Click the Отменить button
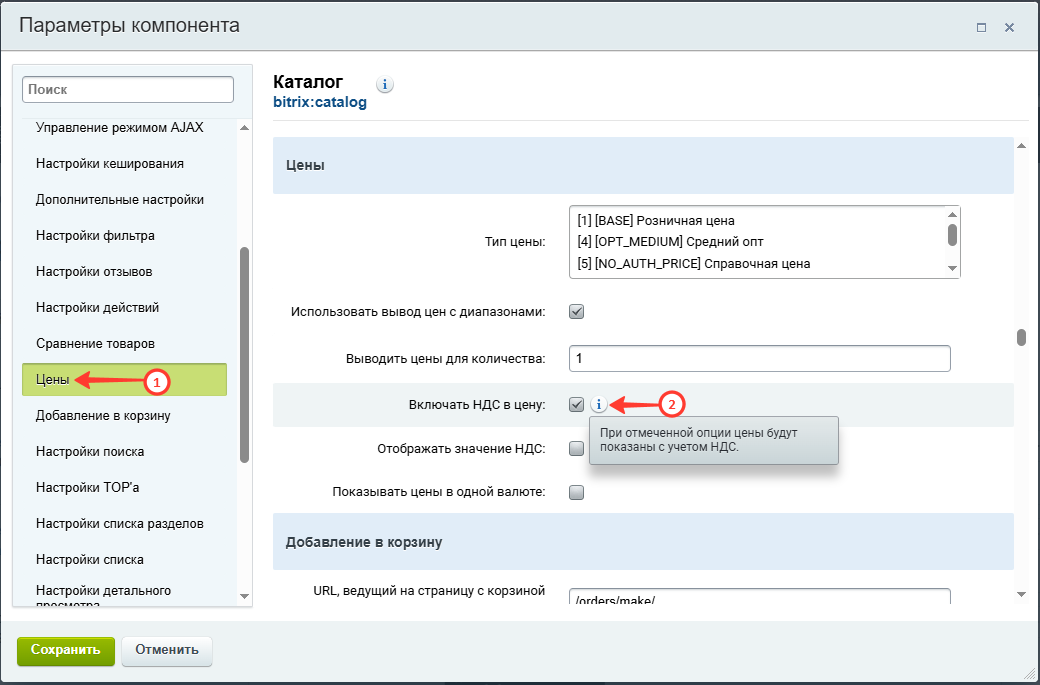The width and height of the screenshot is (1040, 685). [x=166, y=650]
